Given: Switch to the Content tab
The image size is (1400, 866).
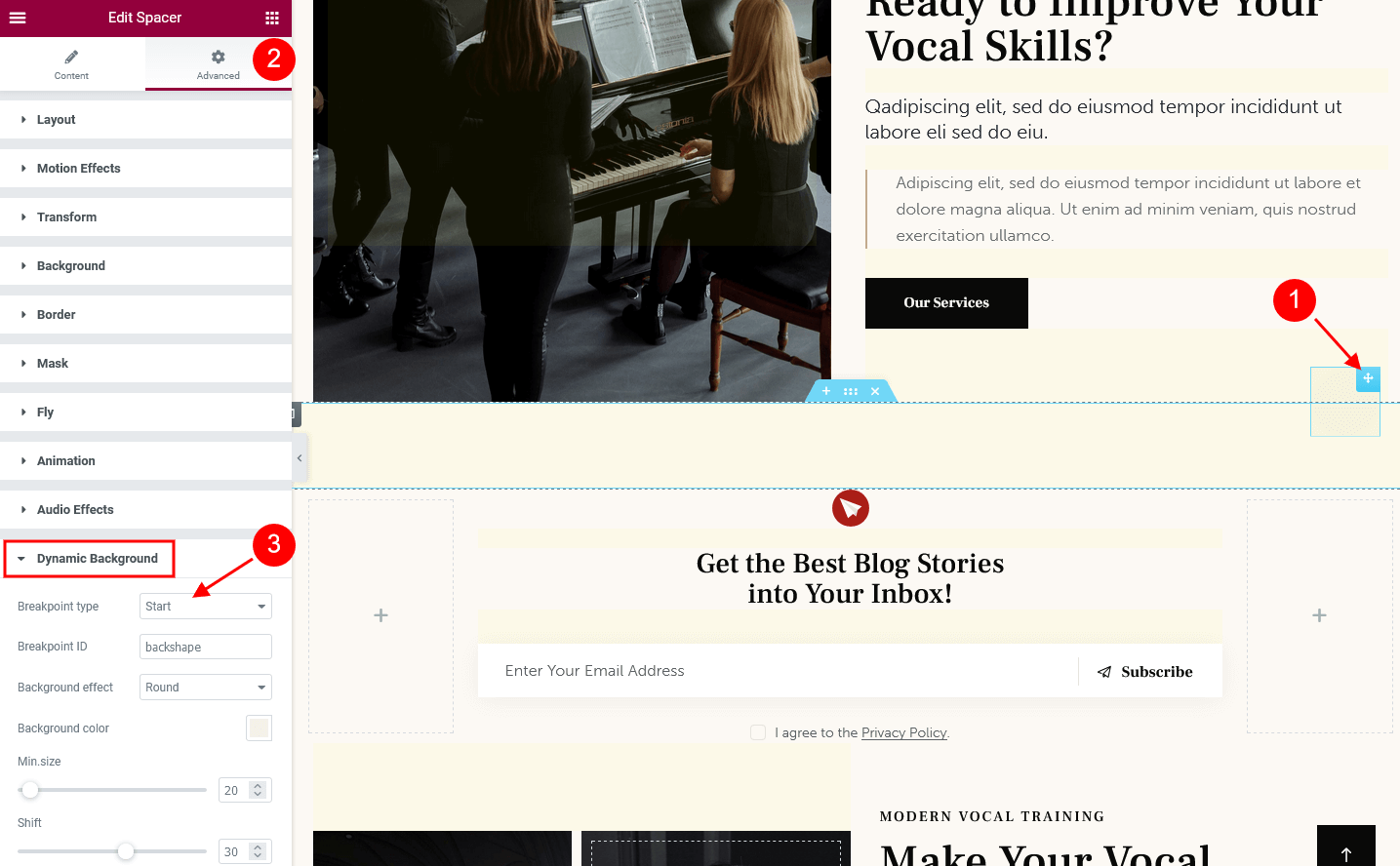Looking at the screenshot, I should pos(71,64).
